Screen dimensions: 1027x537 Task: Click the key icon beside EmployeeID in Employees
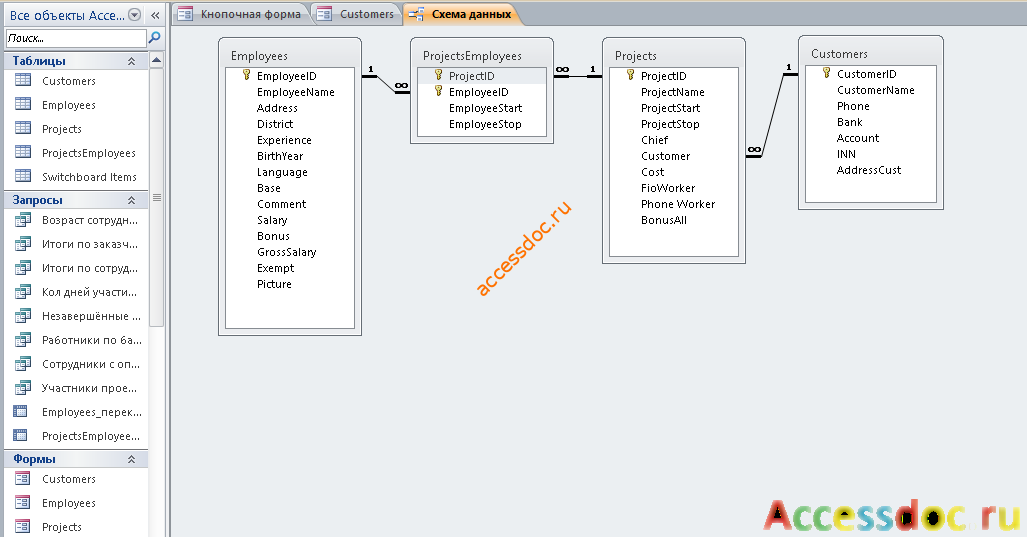click(x=246, y=75)
